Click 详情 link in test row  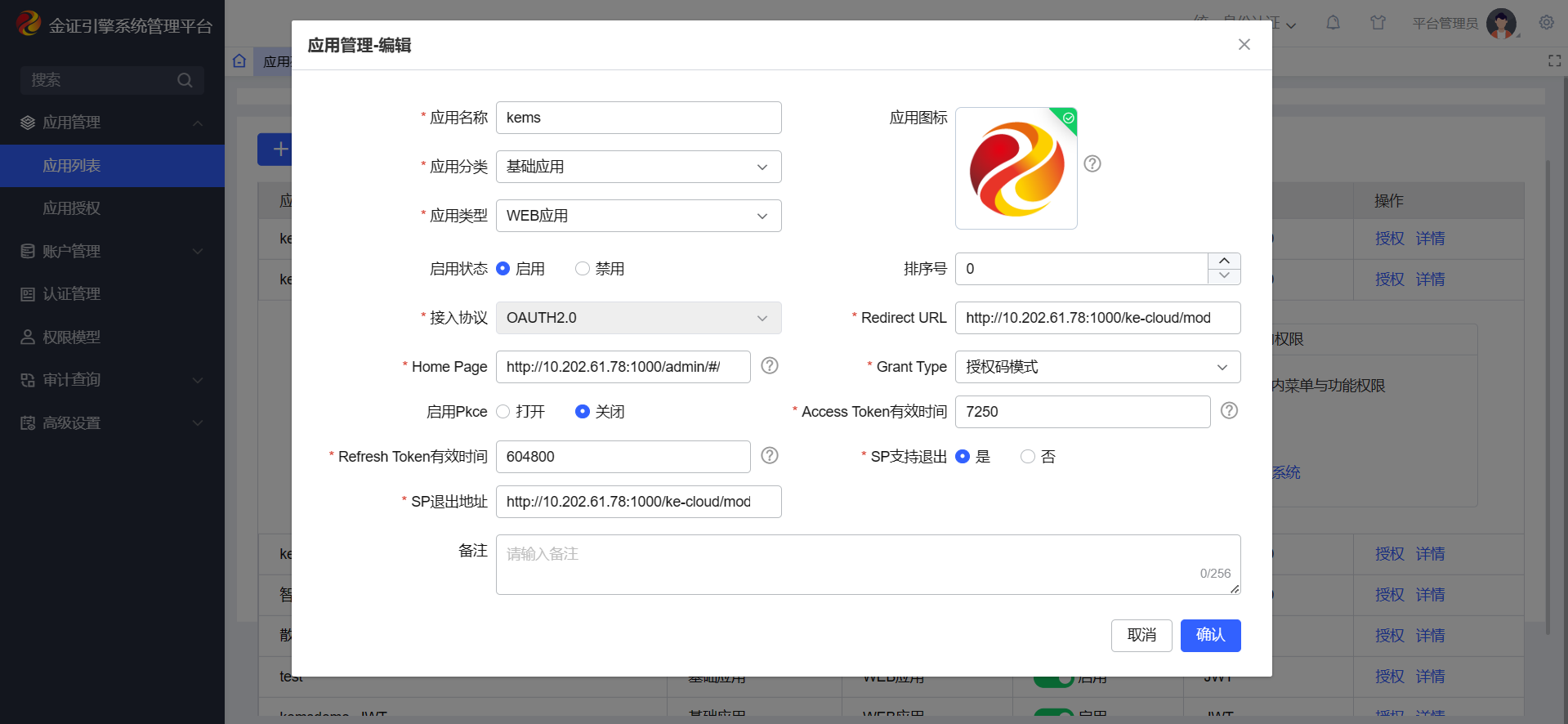pos(1430,677)
